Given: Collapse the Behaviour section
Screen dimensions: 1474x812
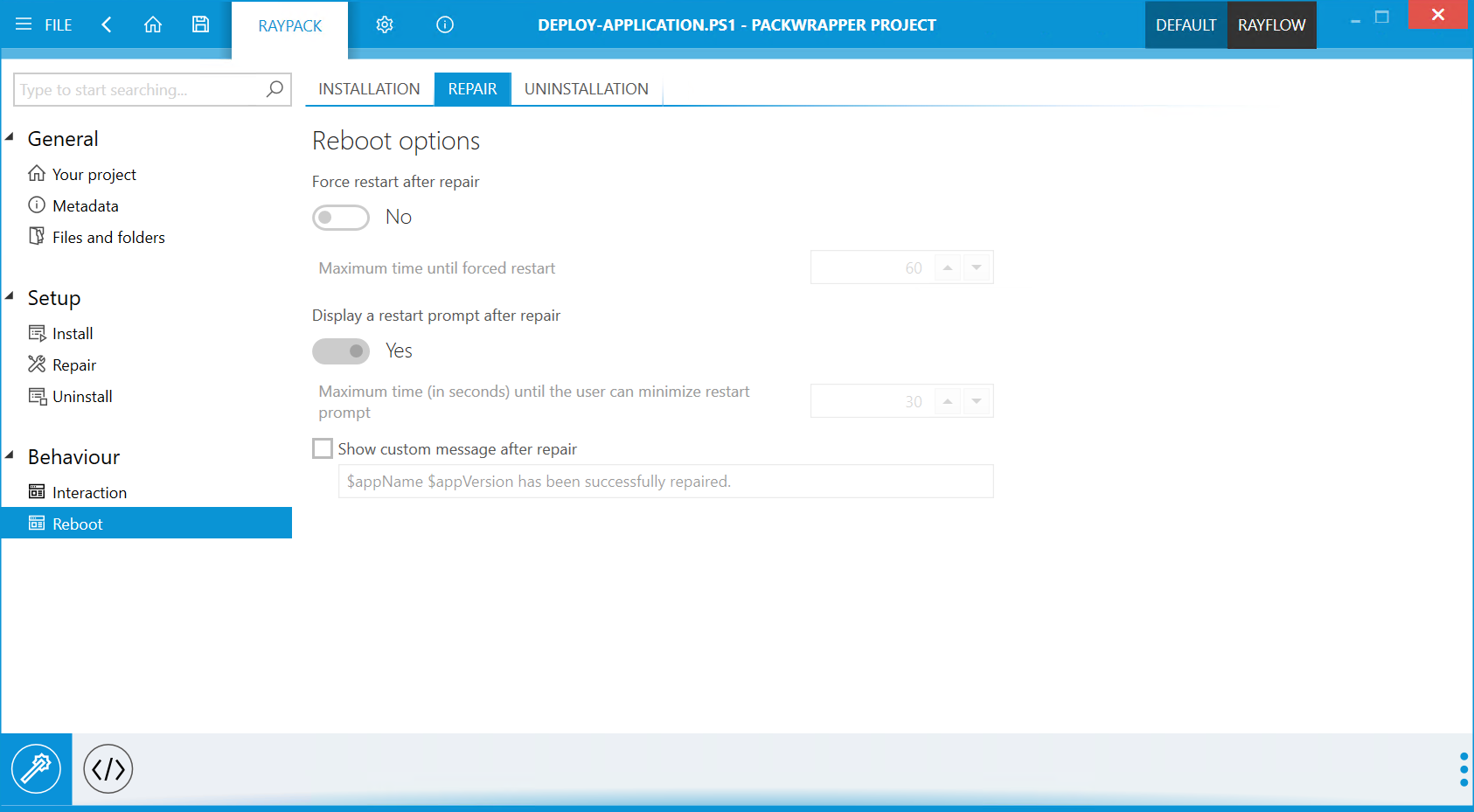Looking at the screenshot, I should 10,455.
